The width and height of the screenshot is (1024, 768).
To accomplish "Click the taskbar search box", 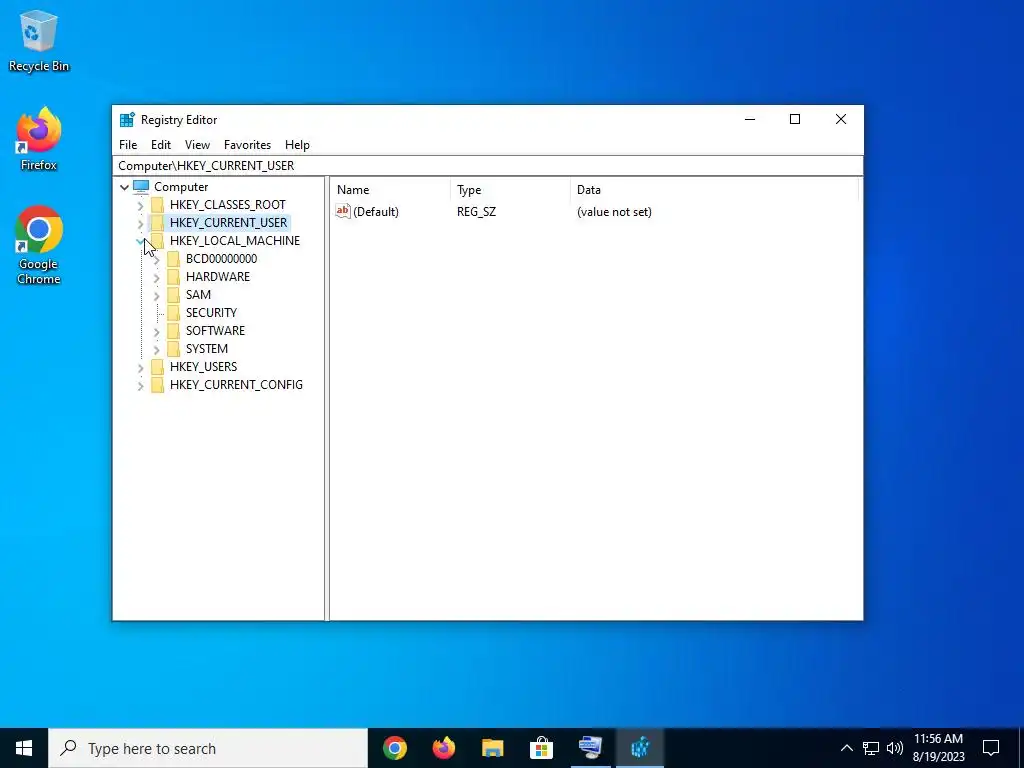I will [208, 748].
